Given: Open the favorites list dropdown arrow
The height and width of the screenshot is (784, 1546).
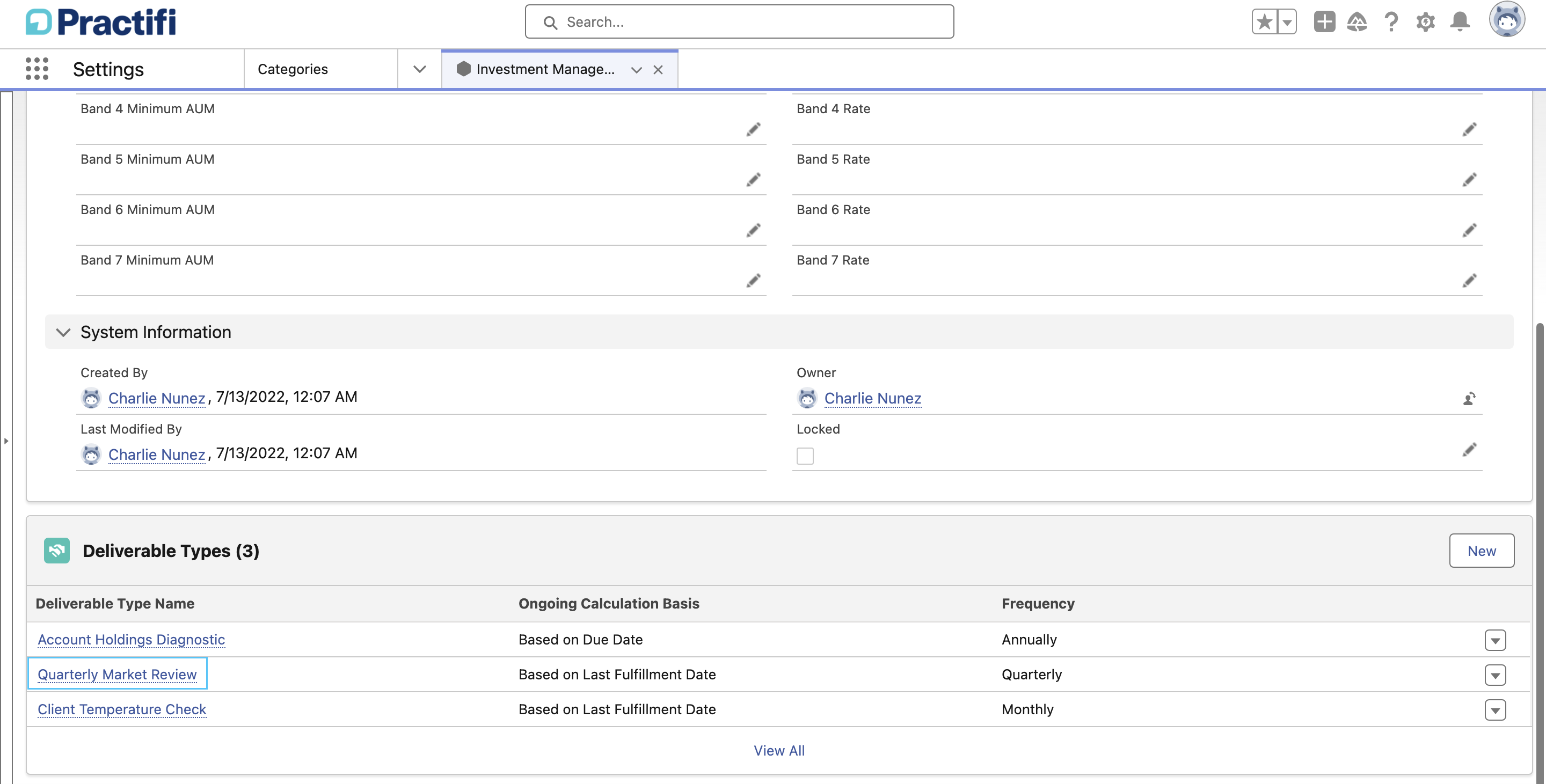Looking at the screenshot, I should (1287, 22).
